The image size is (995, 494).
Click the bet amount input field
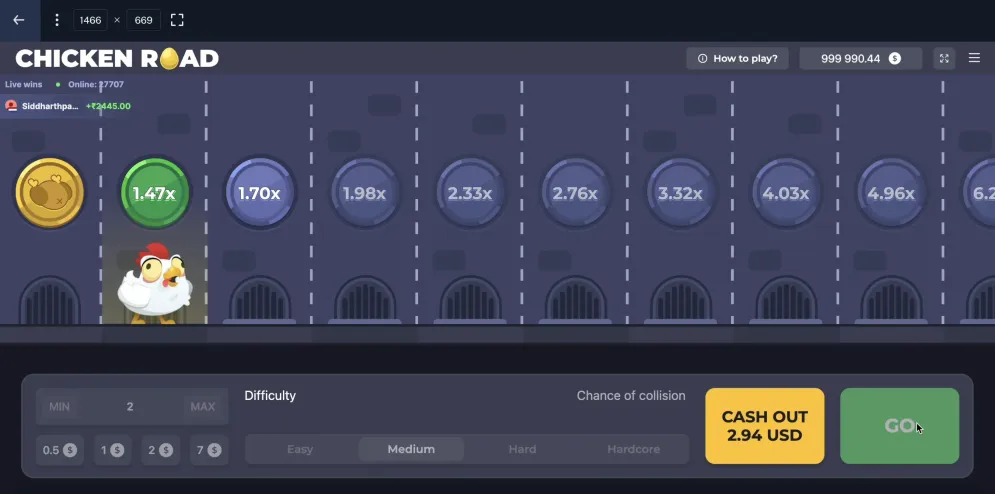[x=130, y=407]
